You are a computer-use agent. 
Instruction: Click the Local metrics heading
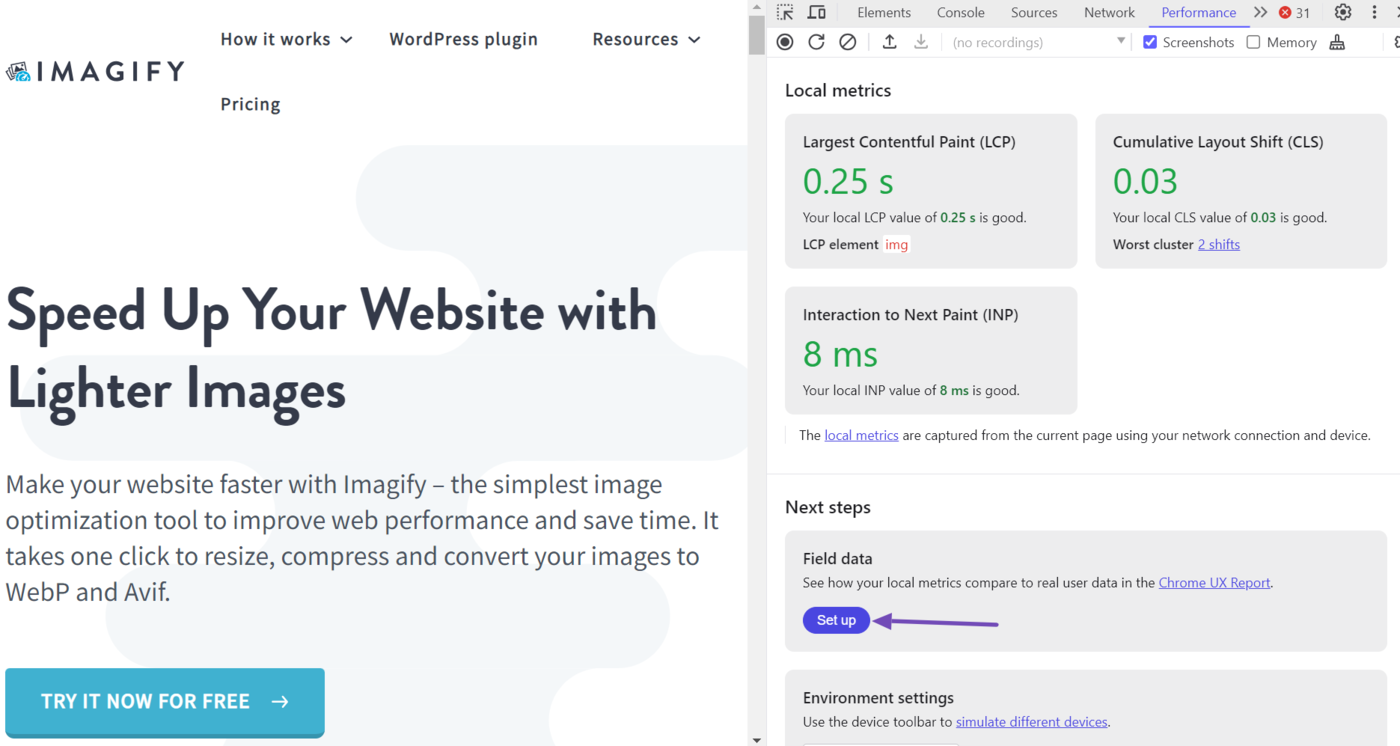click(838, 90)
